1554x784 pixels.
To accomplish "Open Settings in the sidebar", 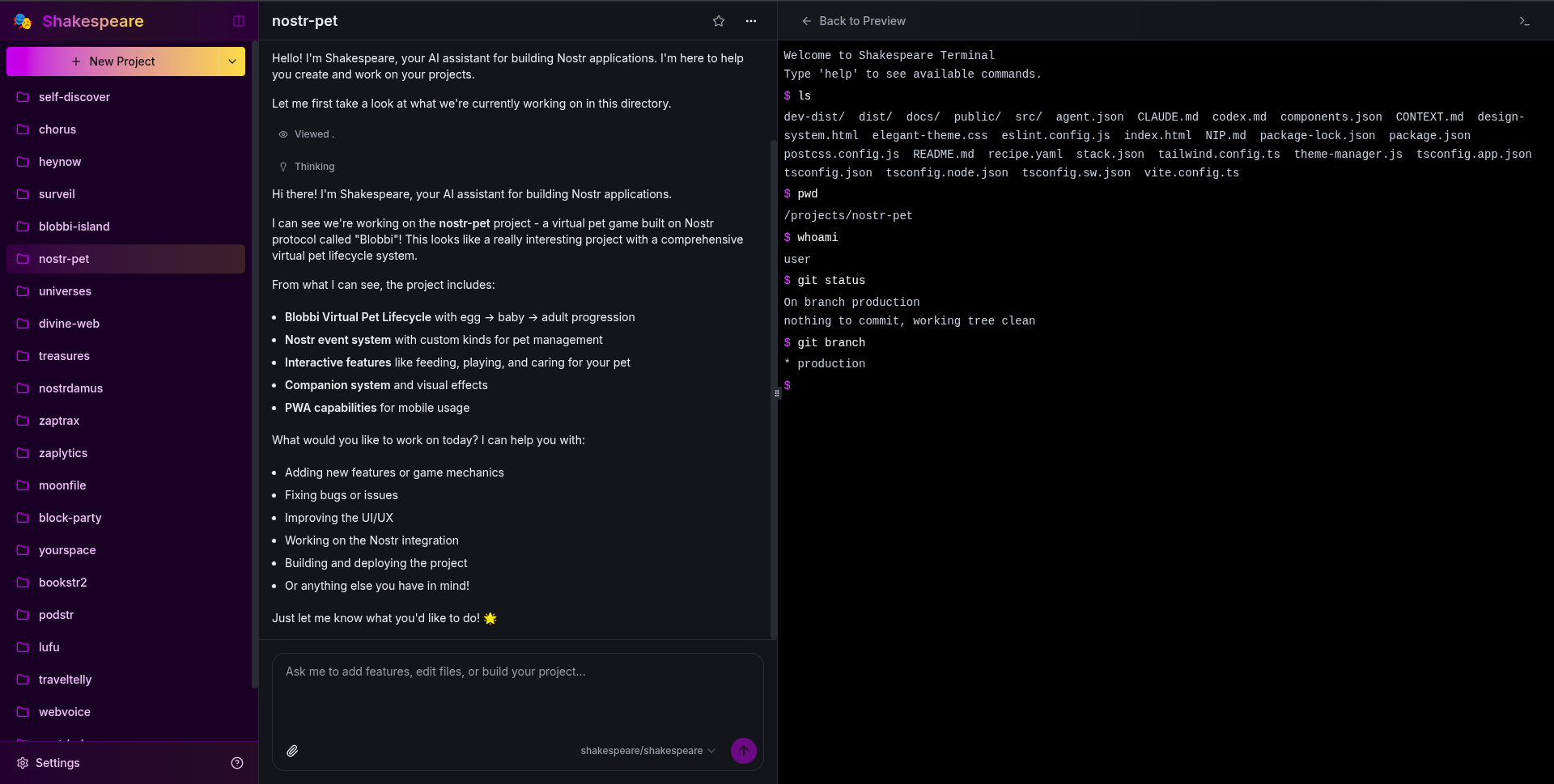I will click(57, 763).
